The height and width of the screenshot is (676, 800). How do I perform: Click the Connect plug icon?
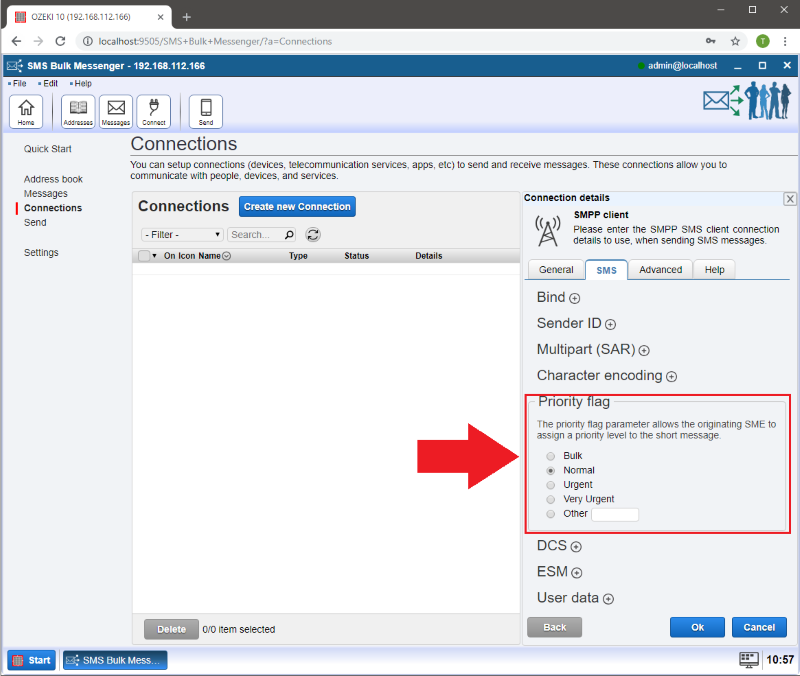pyautogui.click(x=154, y=111)
